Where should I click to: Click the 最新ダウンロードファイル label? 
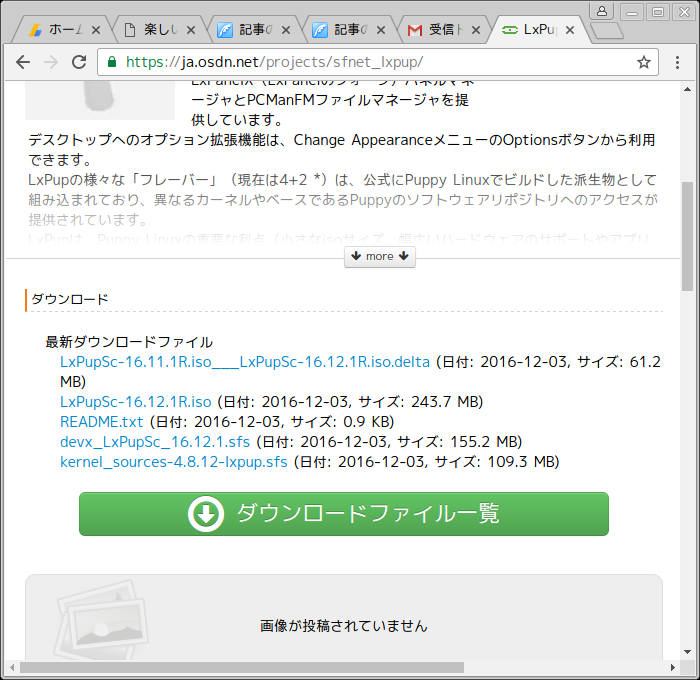point(129,342)
